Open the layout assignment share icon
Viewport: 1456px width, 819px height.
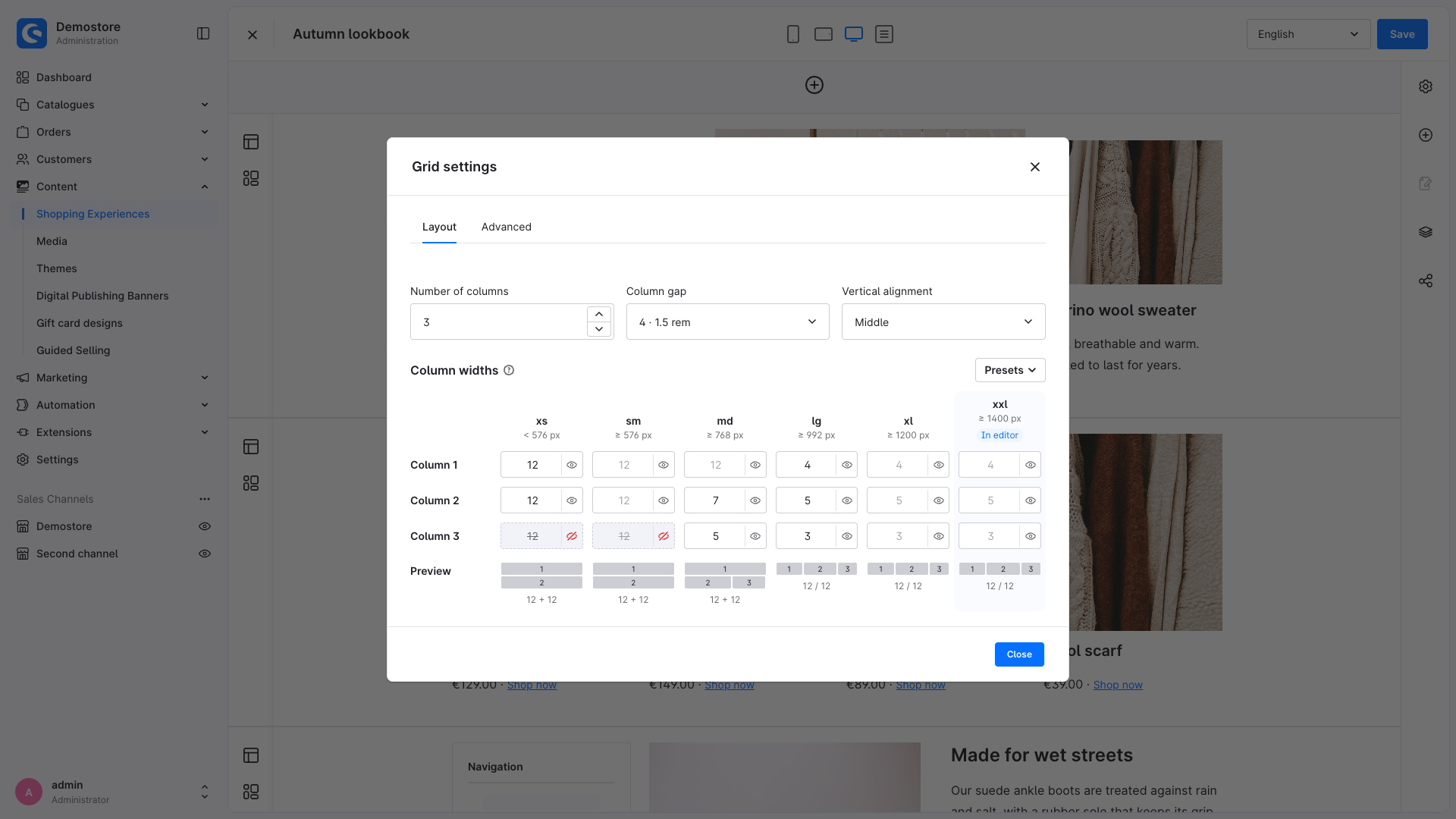[1426, 281]
